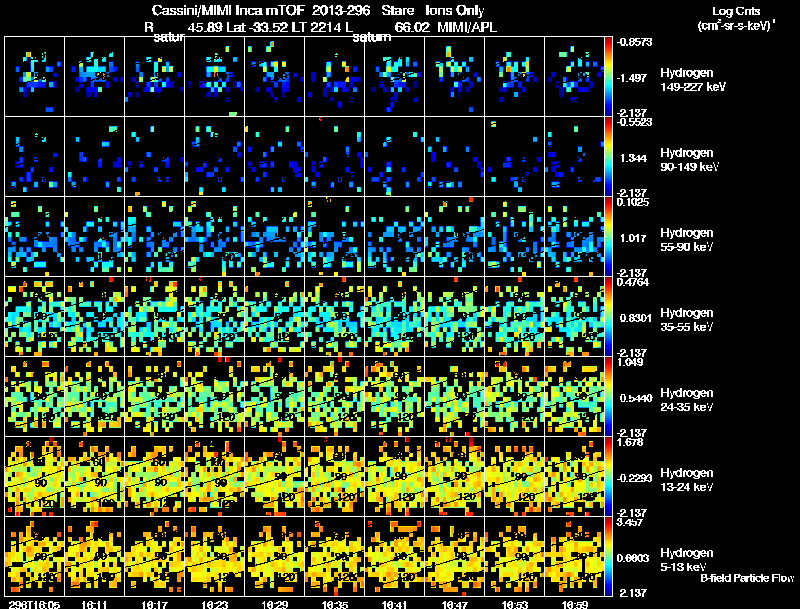Open the 24-35 keV image panel at 296T16:05
The height and width of the screenshot is (609, 800).
[x=35, y=397]
